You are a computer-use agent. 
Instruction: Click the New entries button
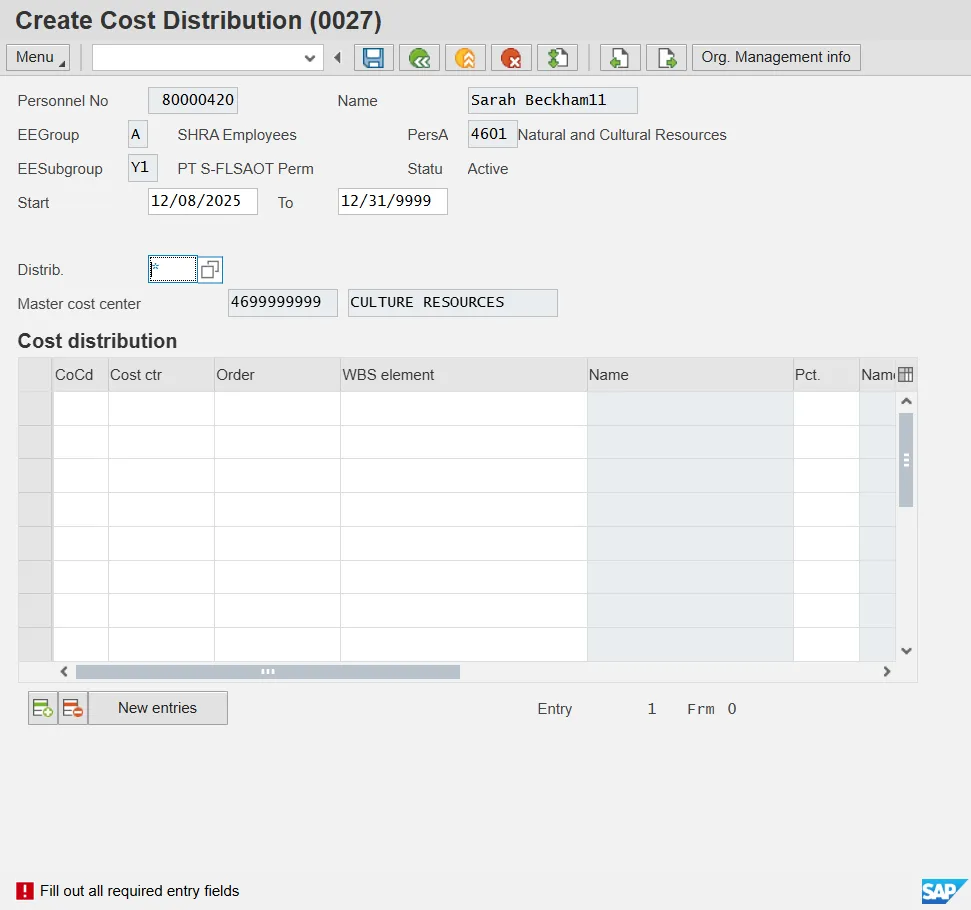[158, 708]
